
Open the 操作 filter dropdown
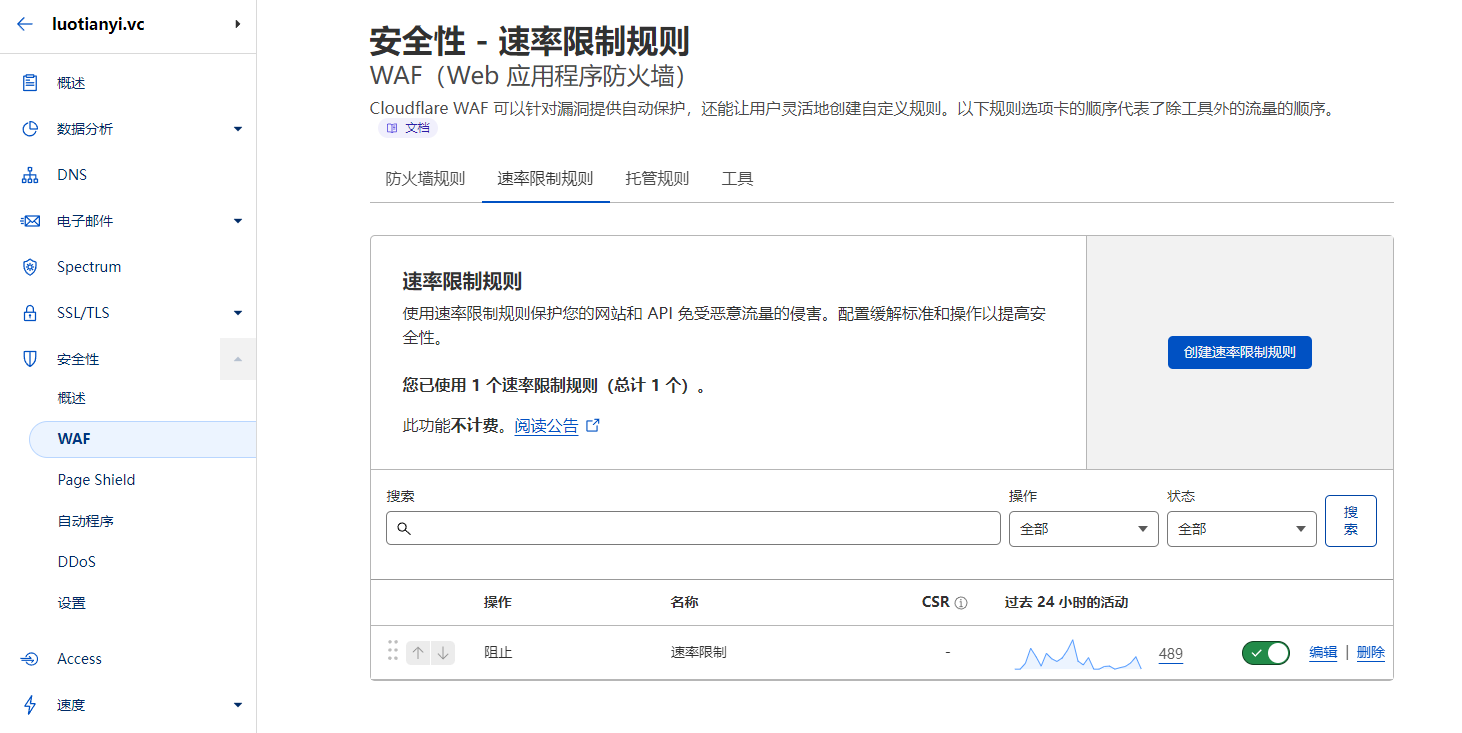pos(1083,529)
